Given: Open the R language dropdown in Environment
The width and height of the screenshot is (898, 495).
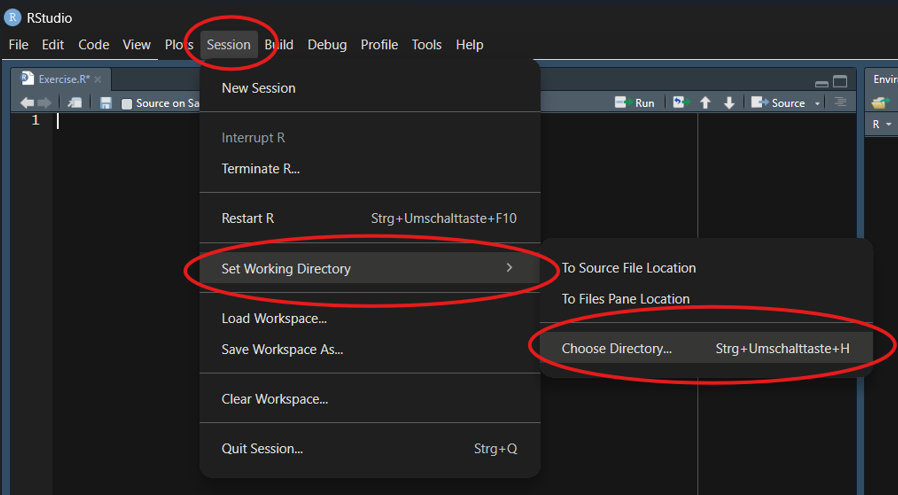Looking at the screenshot, I should coord(881,124).
